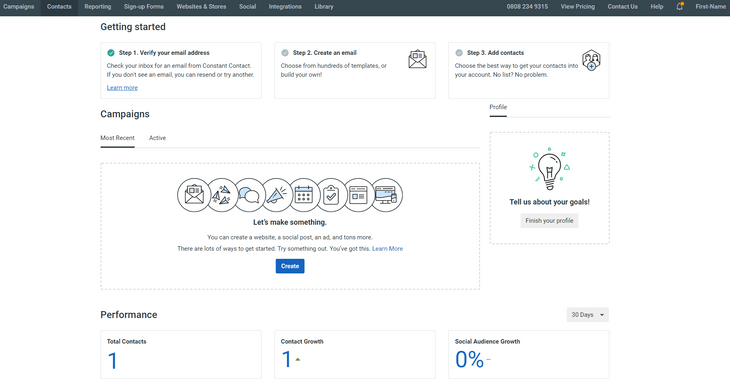Select the landing page browser icon
This screenshot has height=382, width=730.
(358, 195)
